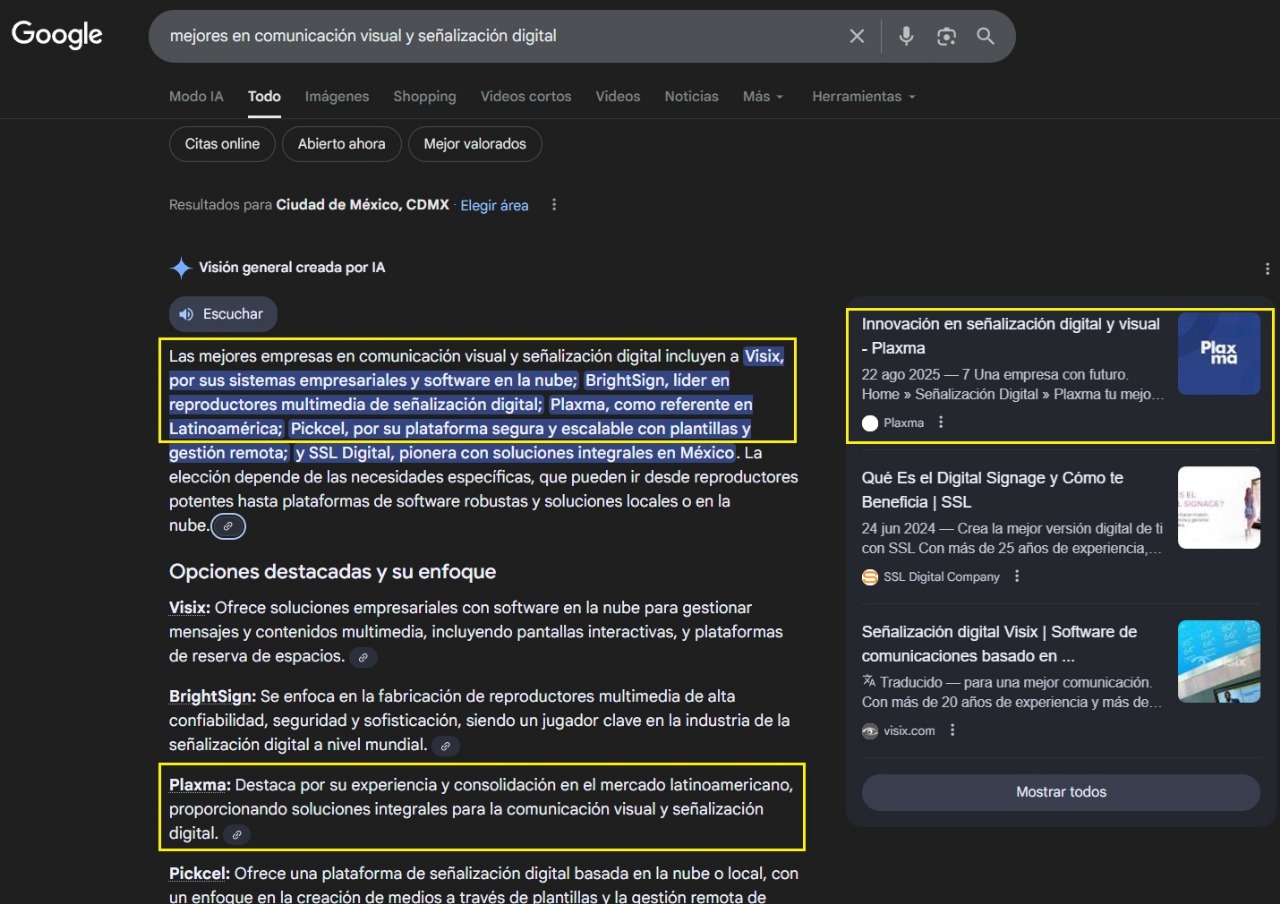Screen dimensions: 1280x904
Task: Toggle the Abierto ahora filter chip
Action: tap(341, 144)
